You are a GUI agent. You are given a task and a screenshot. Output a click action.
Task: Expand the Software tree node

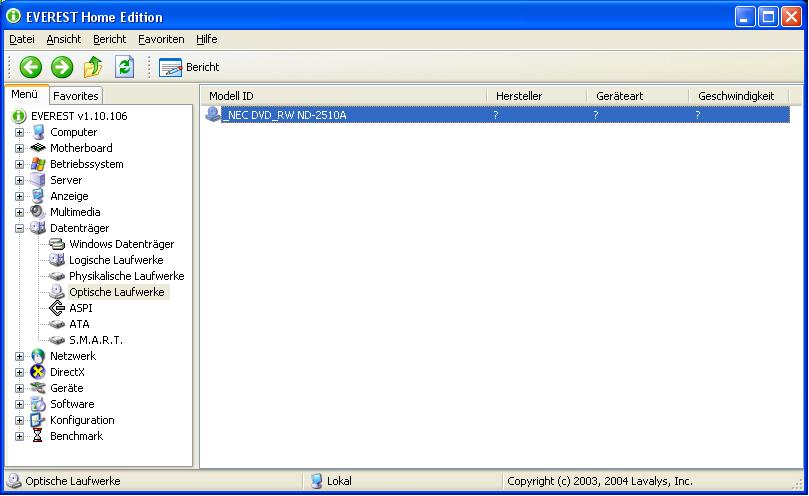pos(20,405)
